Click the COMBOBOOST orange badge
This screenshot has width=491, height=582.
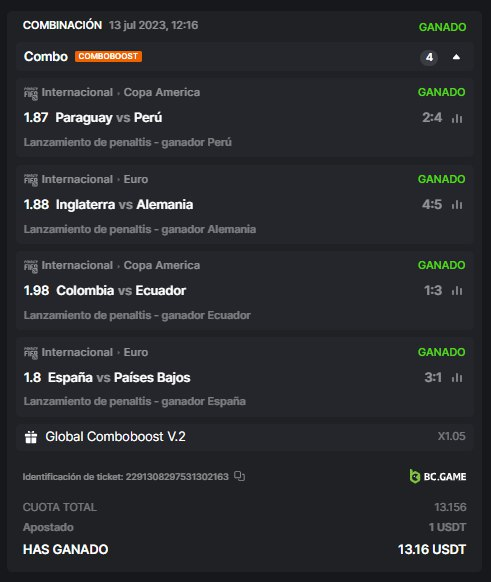coord(108,56)
